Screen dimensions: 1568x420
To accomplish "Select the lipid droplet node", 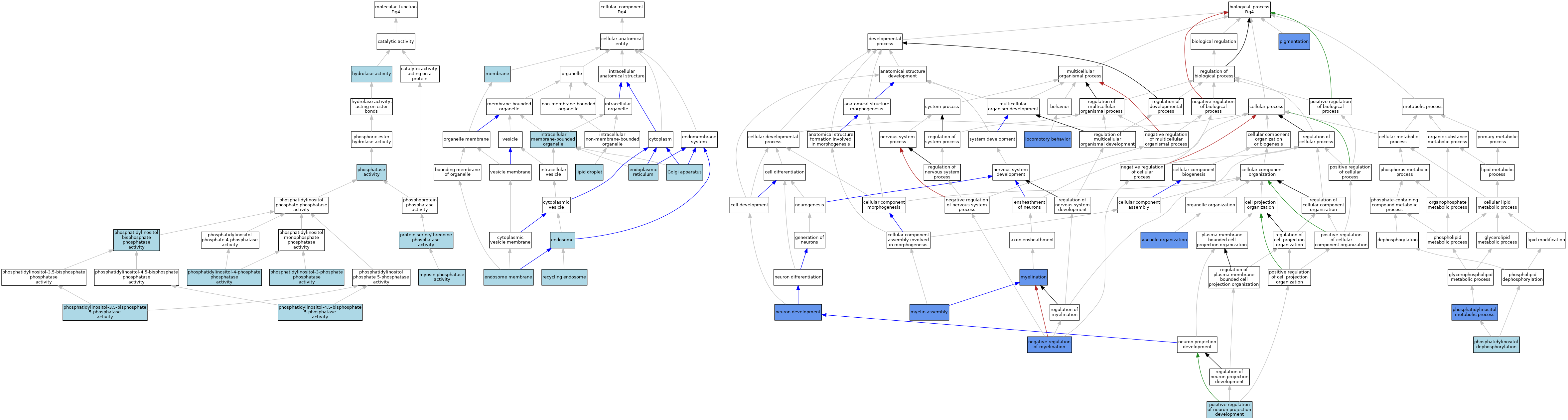I will 589,172.
